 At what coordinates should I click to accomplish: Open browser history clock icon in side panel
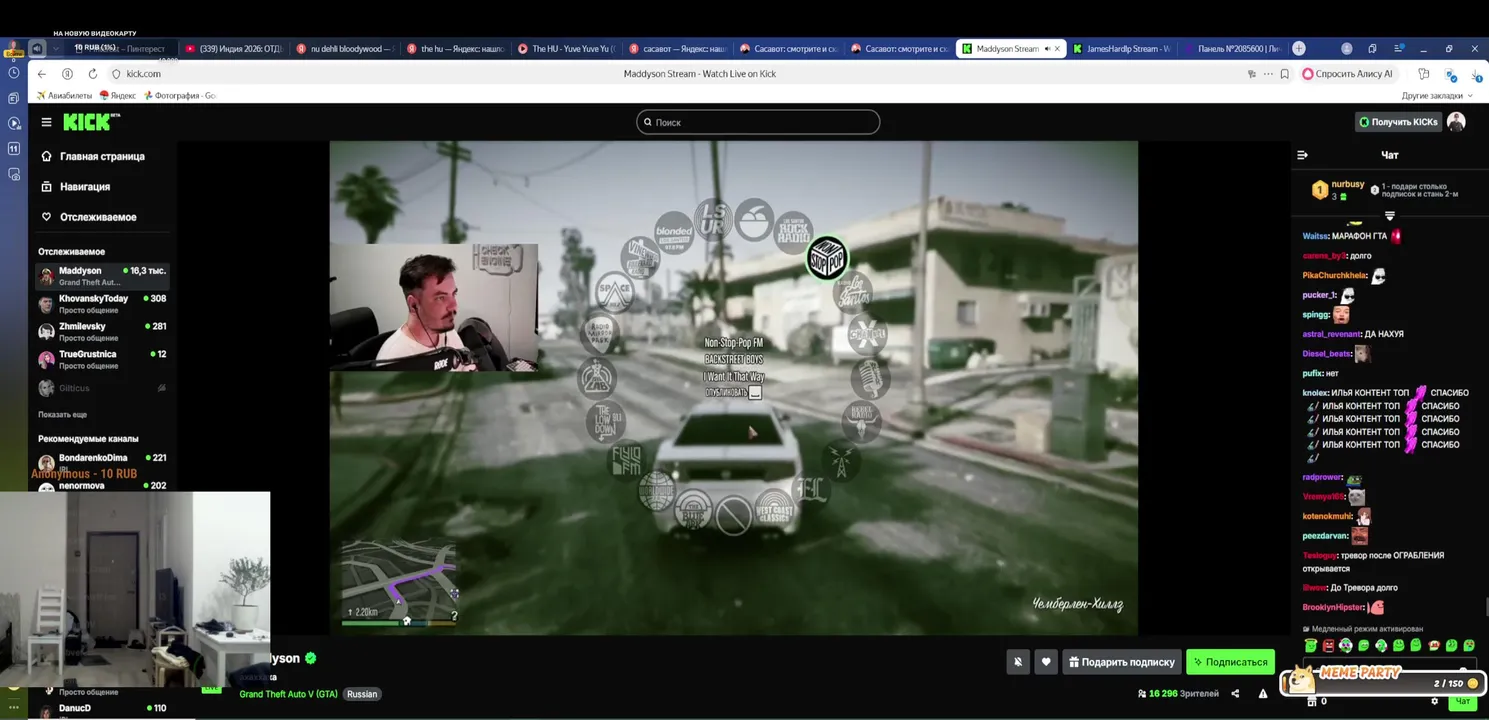point(13,73)
